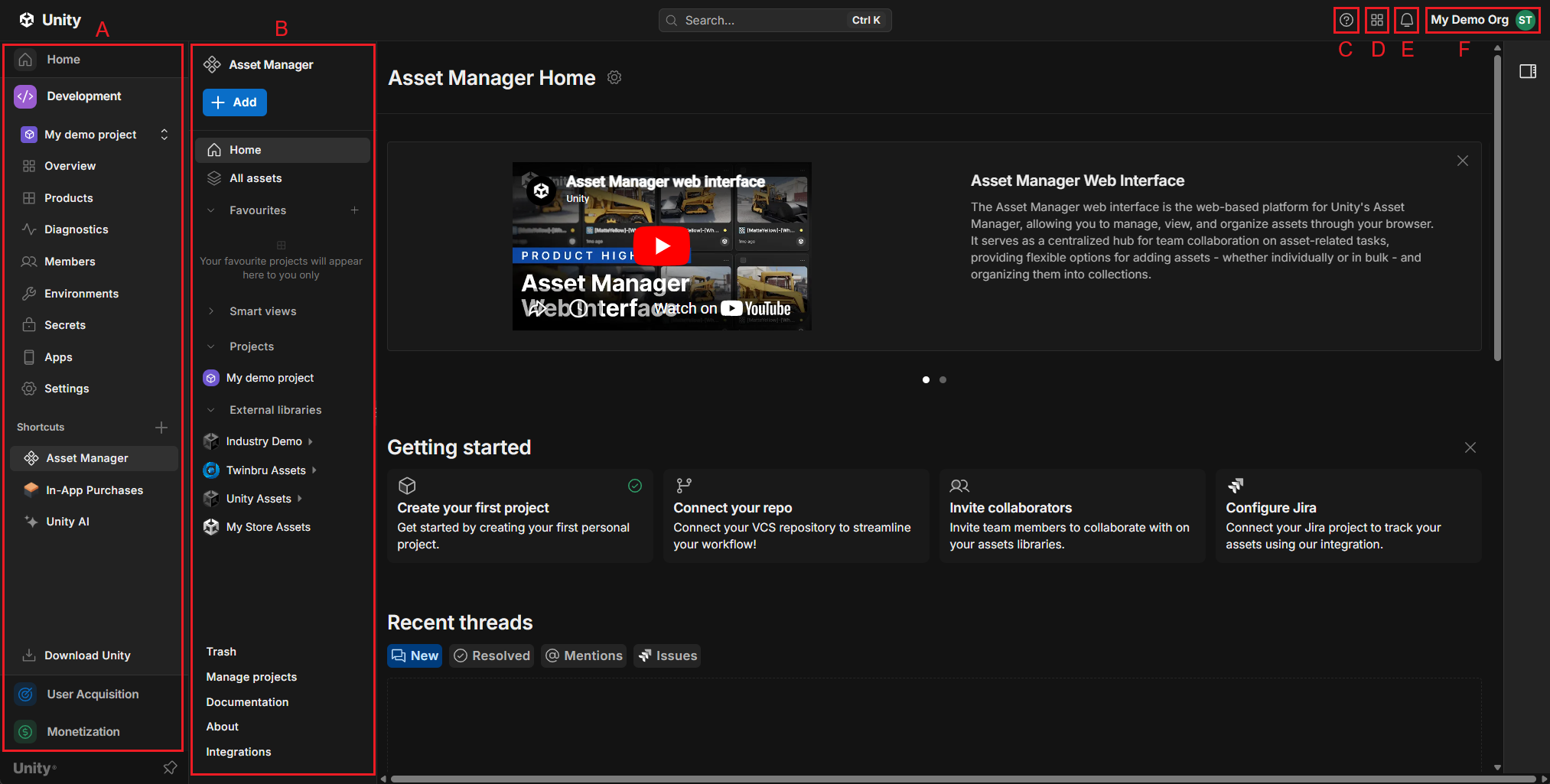This screenshot has width=1550, height=784.
Task: Open the apps grid launcher icon
Action: tap(1377, 21)
